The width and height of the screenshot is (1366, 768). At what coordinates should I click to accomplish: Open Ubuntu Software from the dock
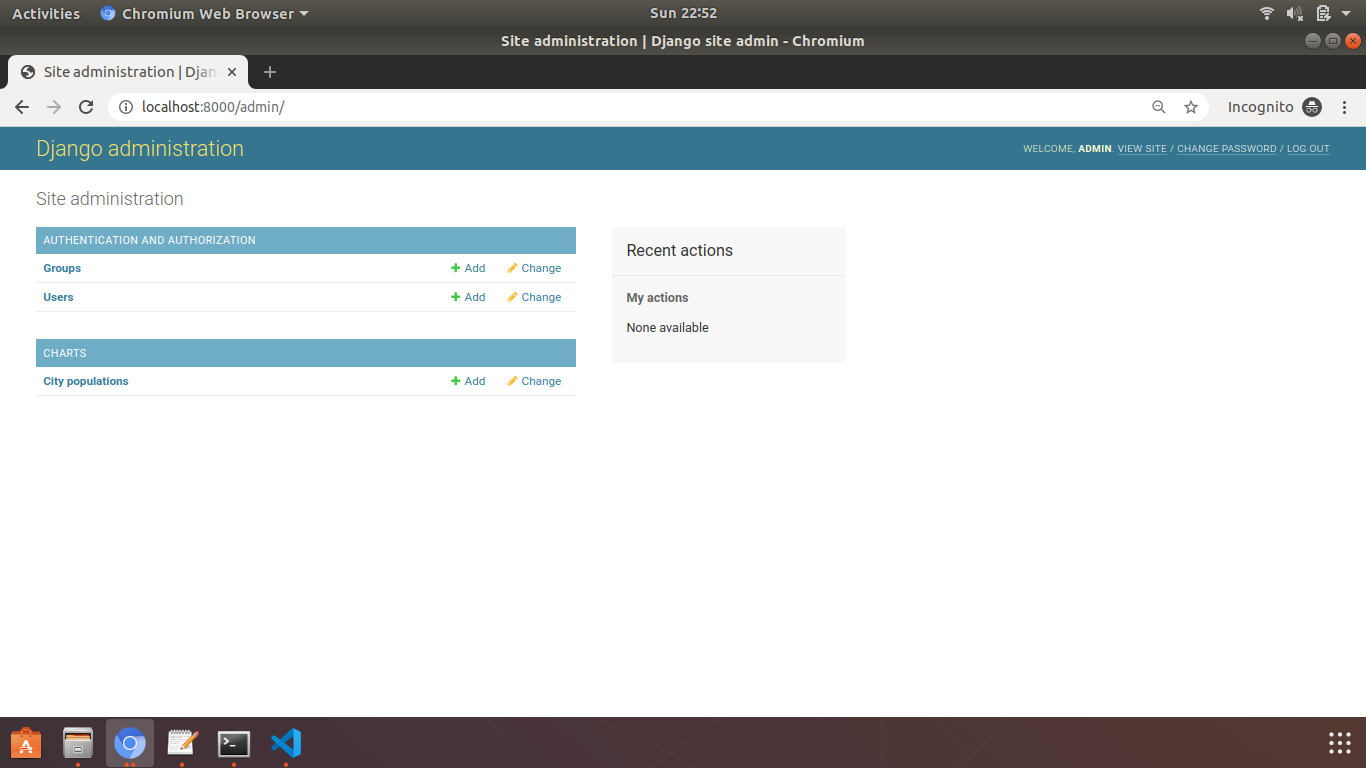coord(26,743)
